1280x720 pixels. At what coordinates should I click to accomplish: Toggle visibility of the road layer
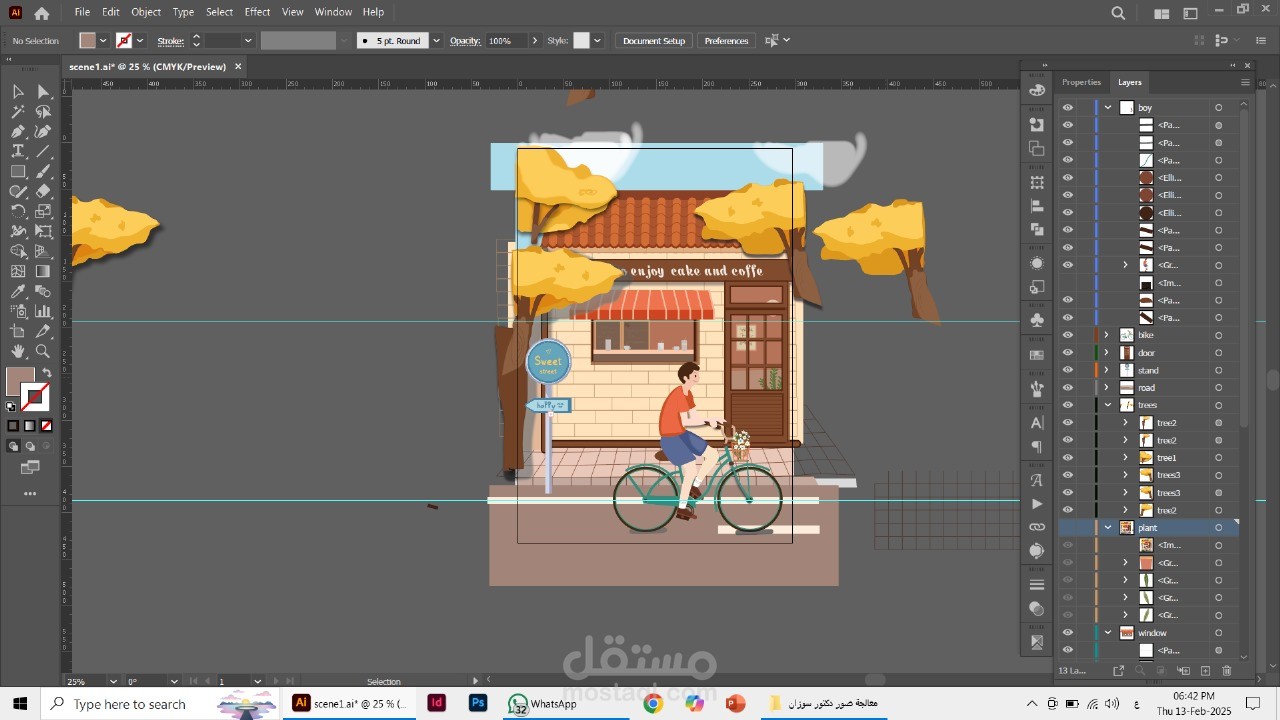coord(1068,388)
